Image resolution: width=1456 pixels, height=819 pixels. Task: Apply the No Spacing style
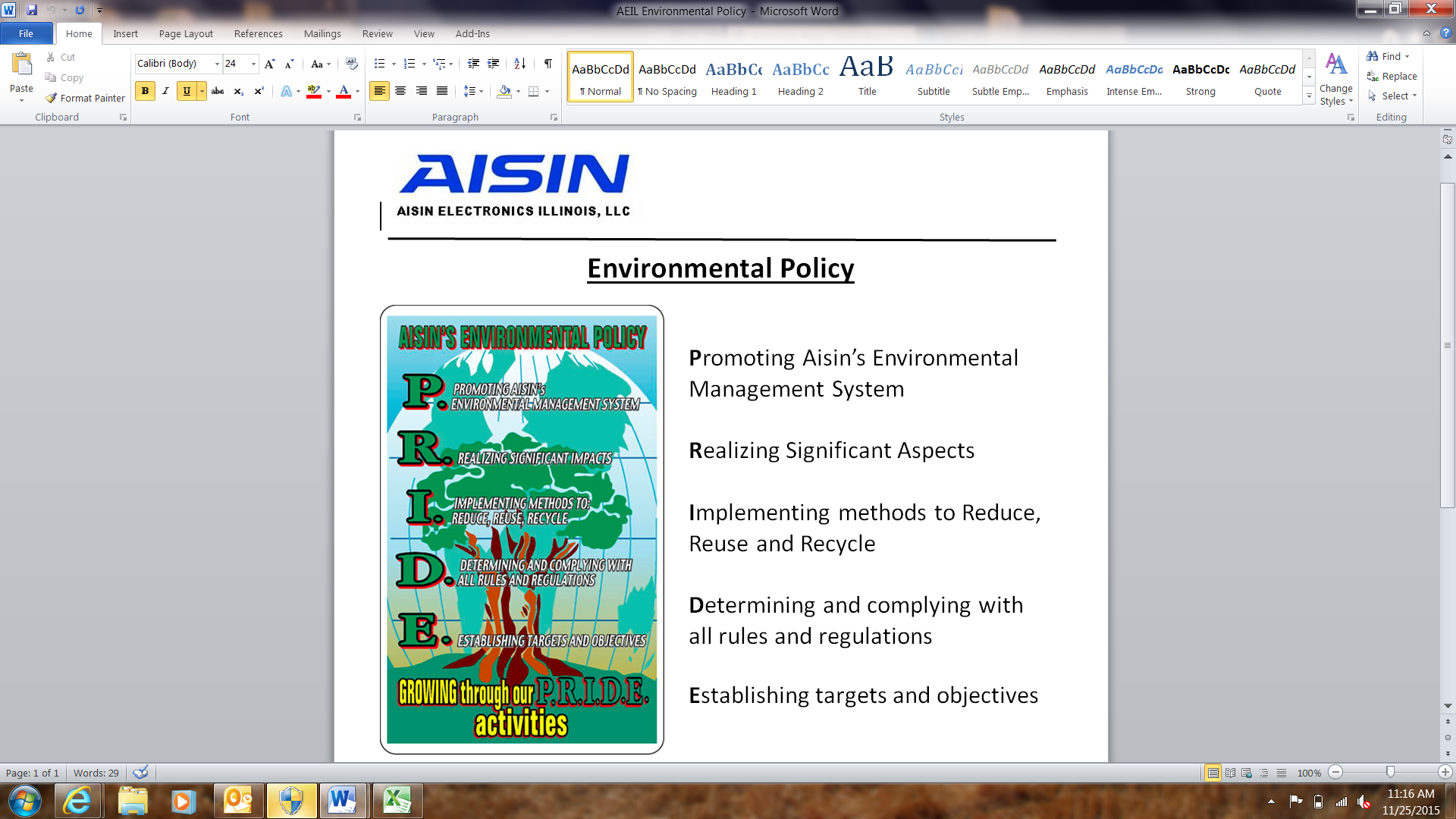[667, 77]
